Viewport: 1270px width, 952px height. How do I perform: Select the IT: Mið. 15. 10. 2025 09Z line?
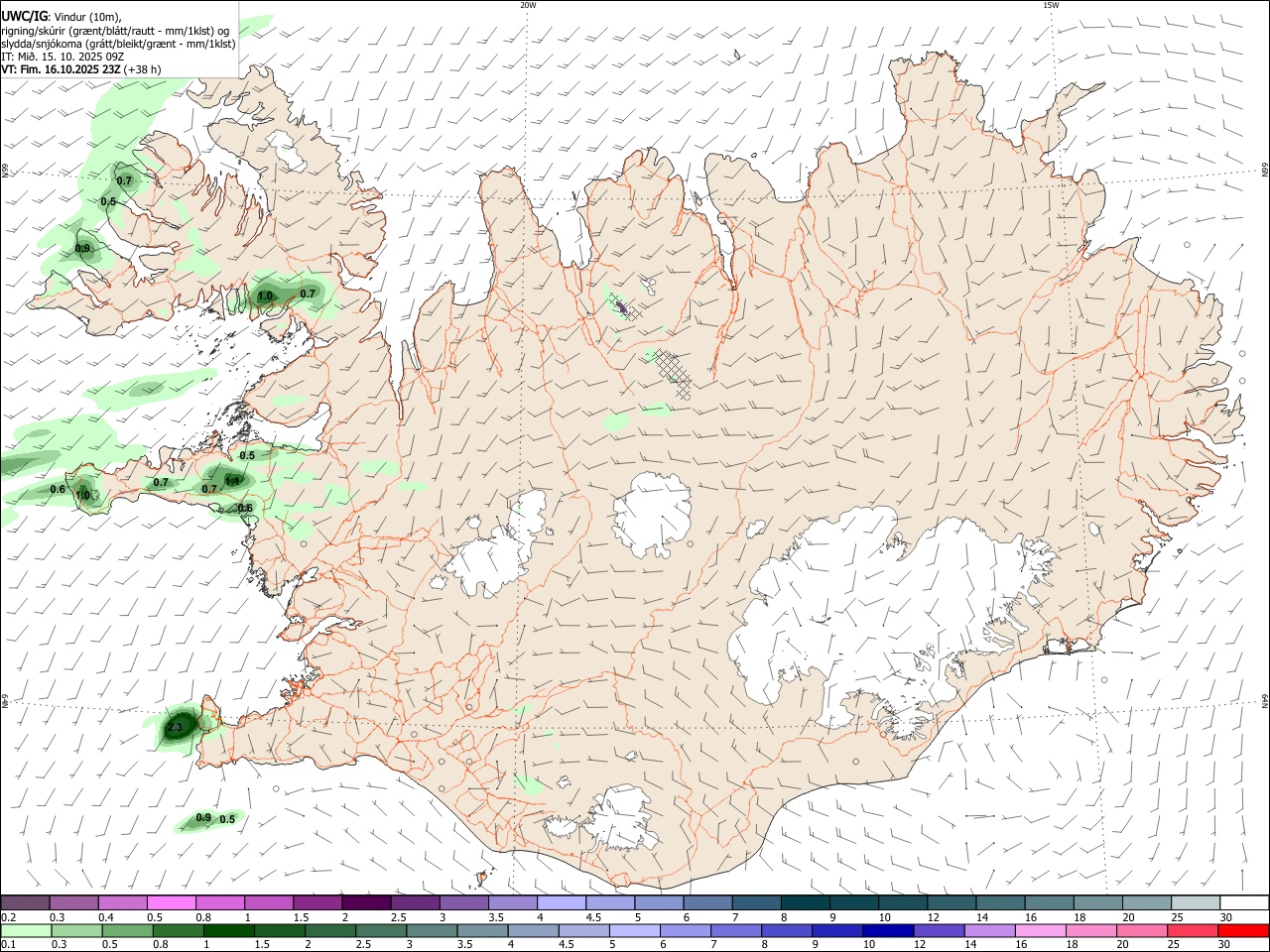click(x=63, y=57)
